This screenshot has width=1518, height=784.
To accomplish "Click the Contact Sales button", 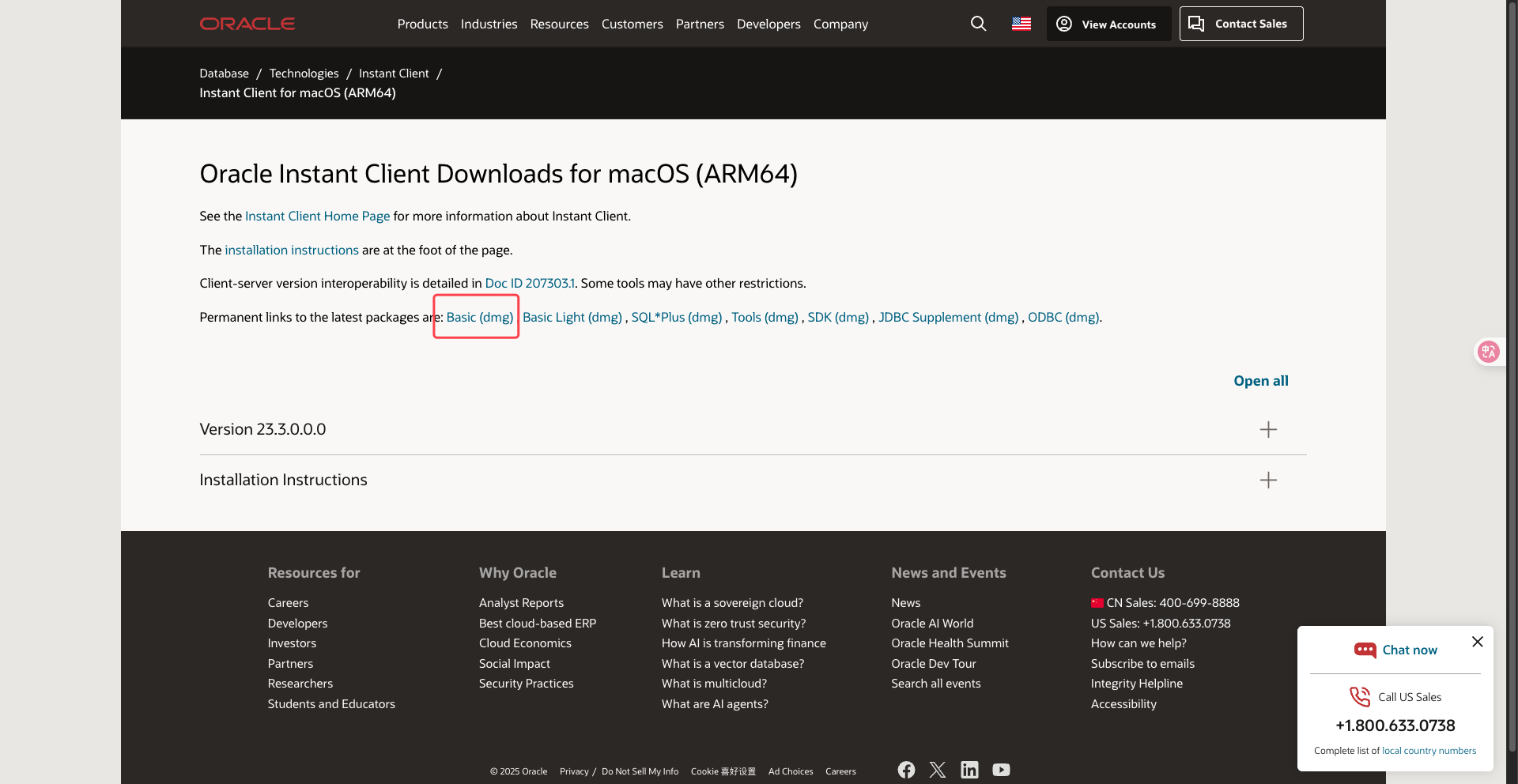I will point(1241,24).
